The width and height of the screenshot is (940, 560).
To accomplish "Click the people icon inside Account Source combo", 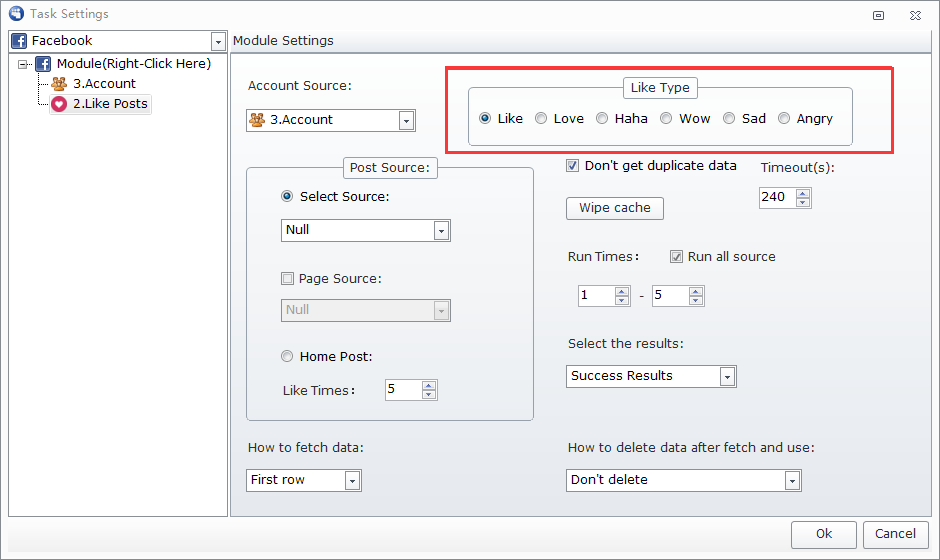I will [257, 120].
